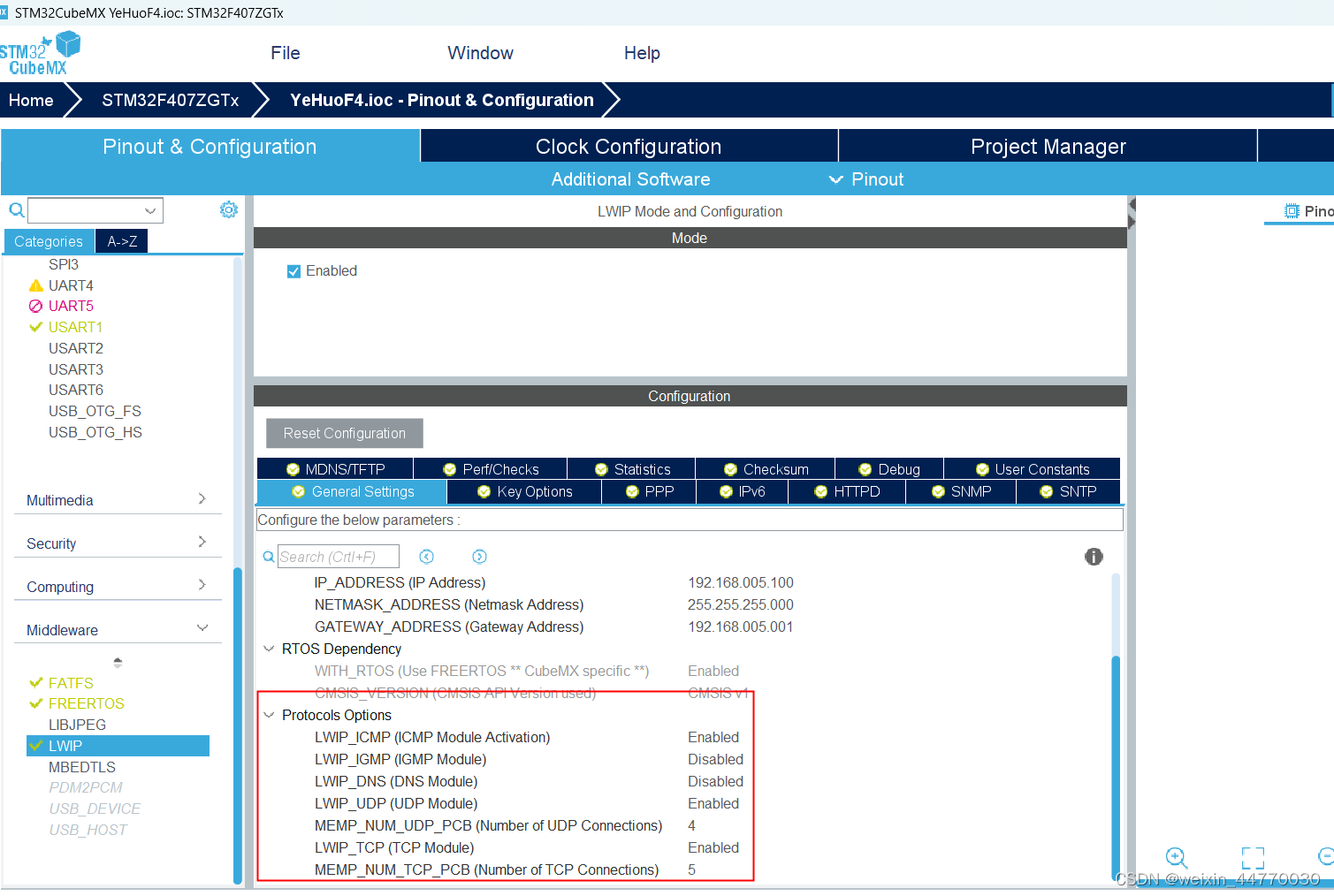Viewport: 1334px width, 896px height.
Task: Open the Checksum tab
Action: coord(766,469)
